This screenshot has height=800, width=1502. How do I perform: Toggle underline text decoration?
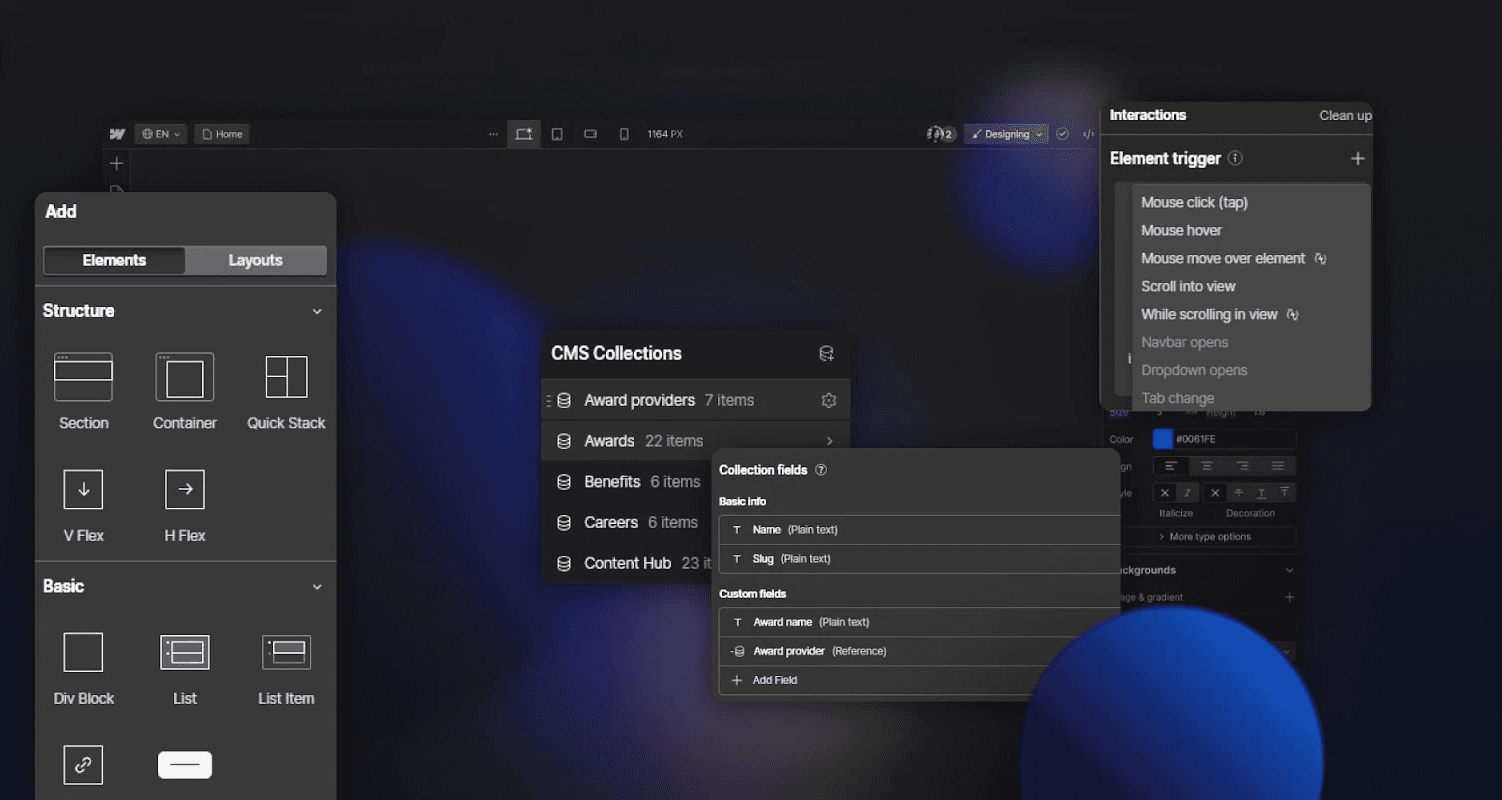click(x=1261, y=492)
